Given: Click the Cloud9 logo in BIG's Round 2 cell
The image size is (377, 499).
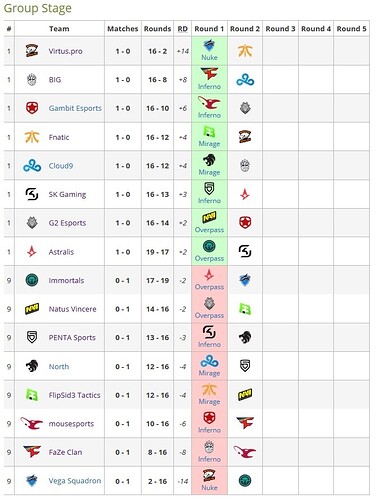Looking at the screenshot, I should [x=245, y=80].
